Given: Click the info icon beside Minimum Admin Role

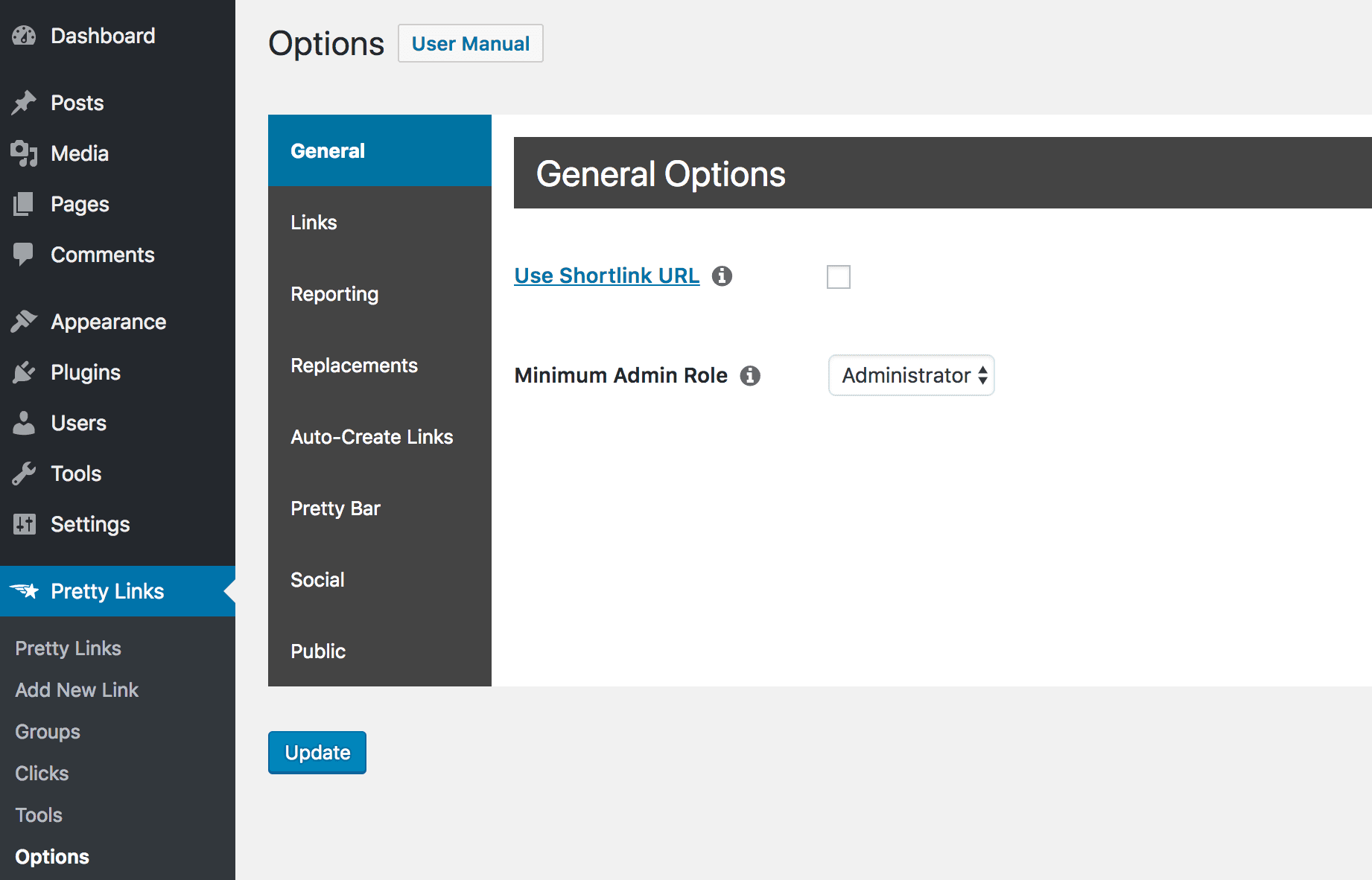Looking at the screenshot, I should coord(750,375).
